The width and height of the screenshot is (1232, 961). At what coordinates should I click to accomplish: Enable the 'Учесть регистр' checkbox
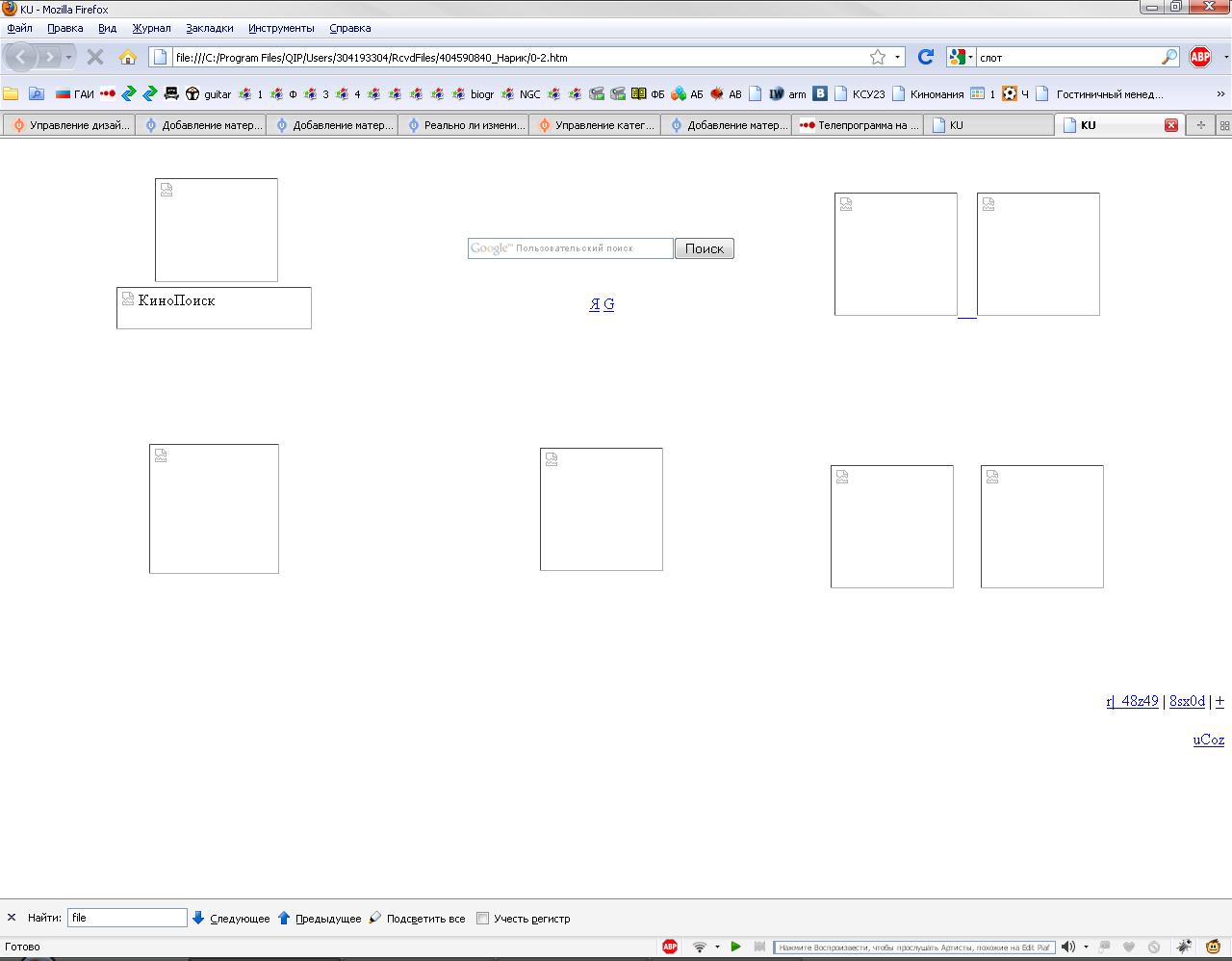coord(483,918)
